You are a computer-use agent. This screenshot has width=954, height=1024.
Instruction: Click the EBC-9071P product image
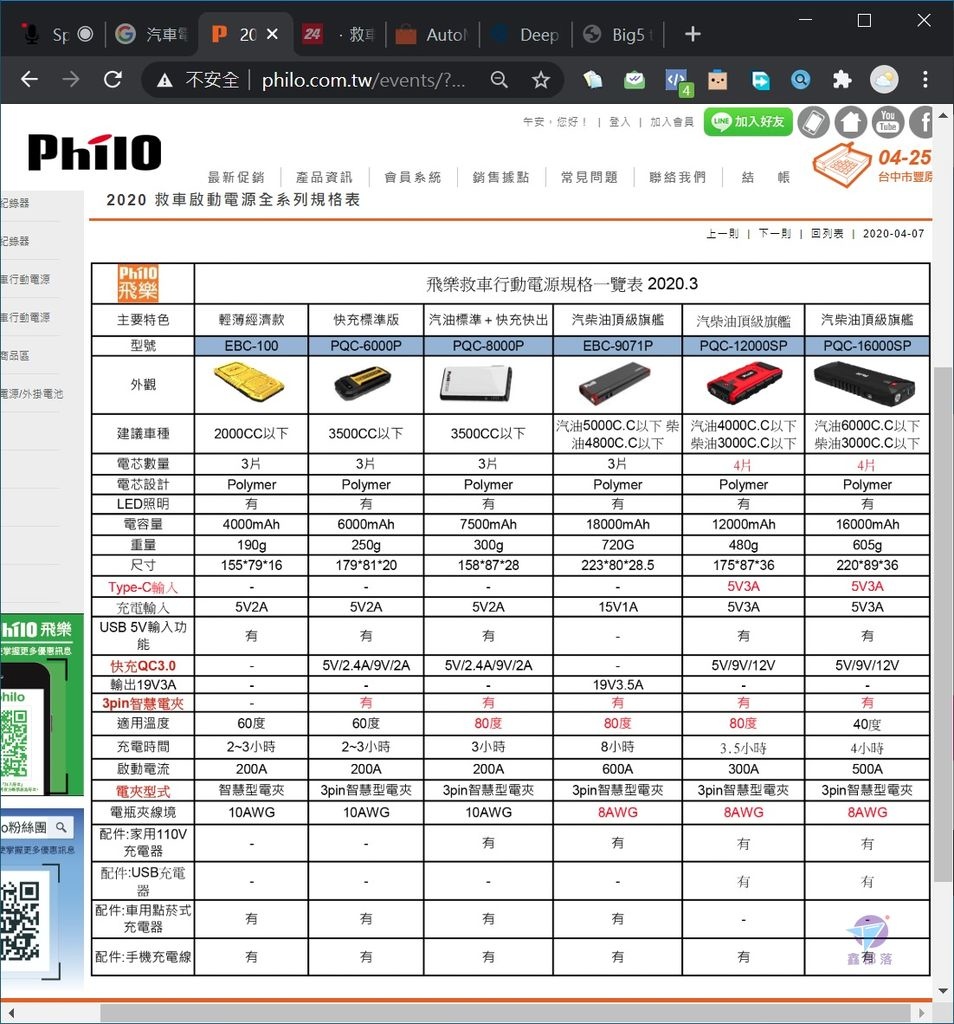tap(614, 385)
